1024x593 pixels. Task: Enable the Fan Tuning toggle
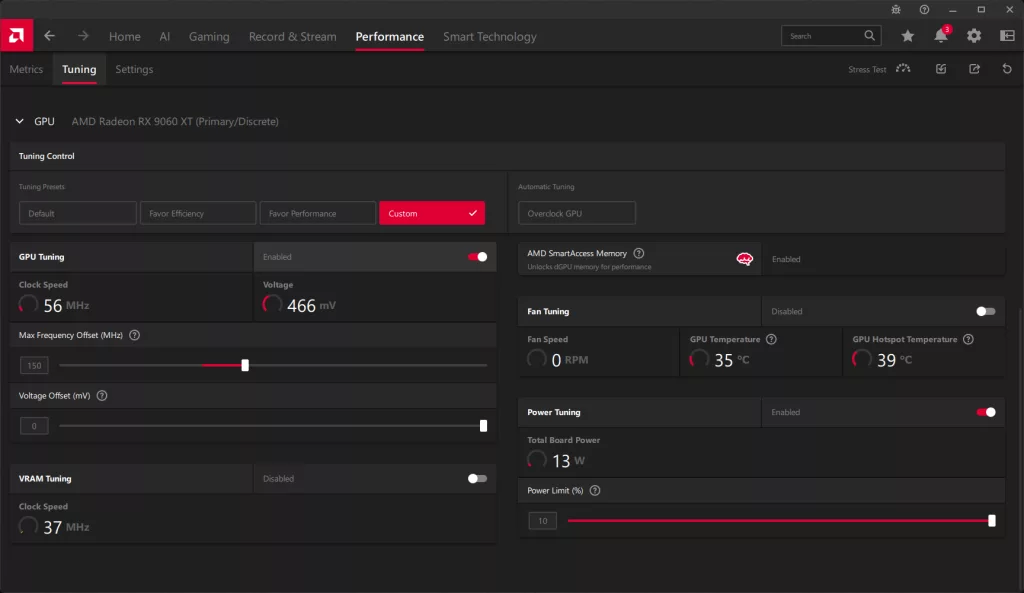(x=985, y=312)
